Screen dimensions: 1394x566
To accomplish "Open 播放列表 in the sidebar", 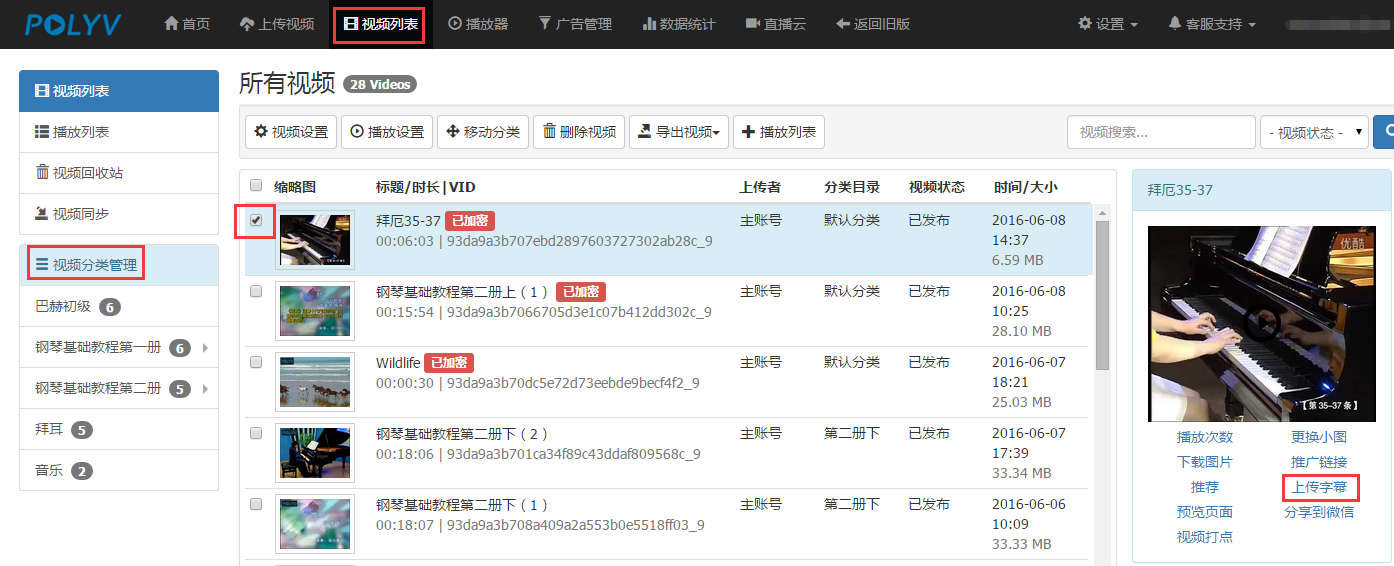I will click(x=119, y=132).
